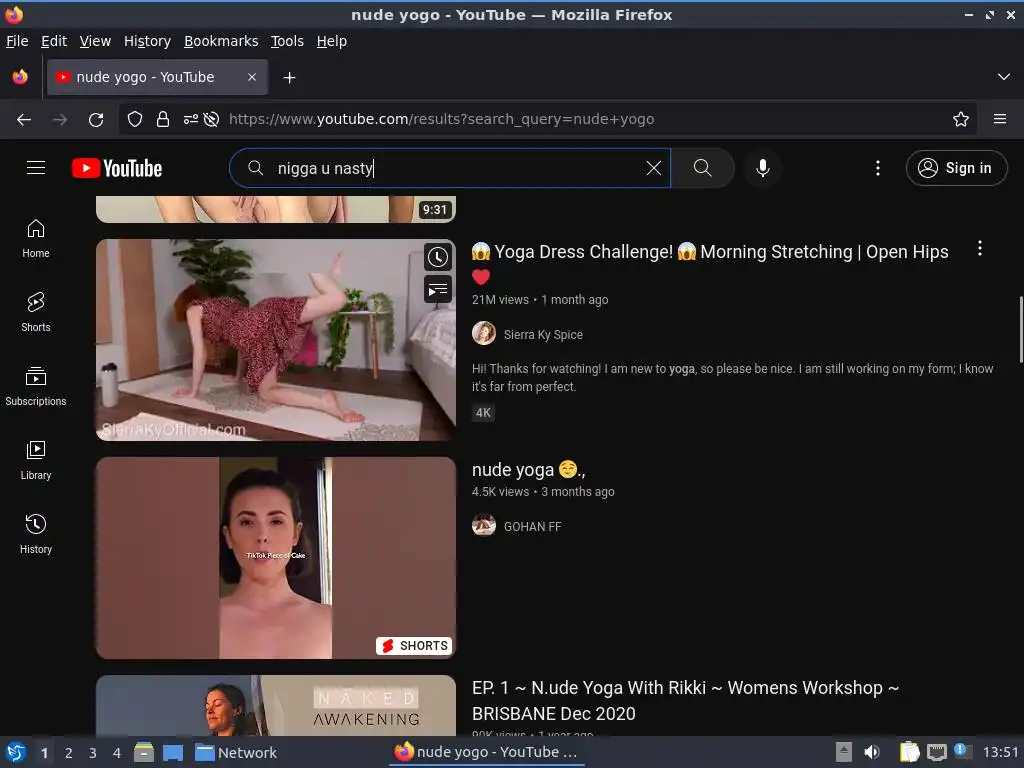Image resolution: width=1024 pixels, height=768 pixels.
Task: Click the volume speaker icon in the tray
Action: [871, 752]
